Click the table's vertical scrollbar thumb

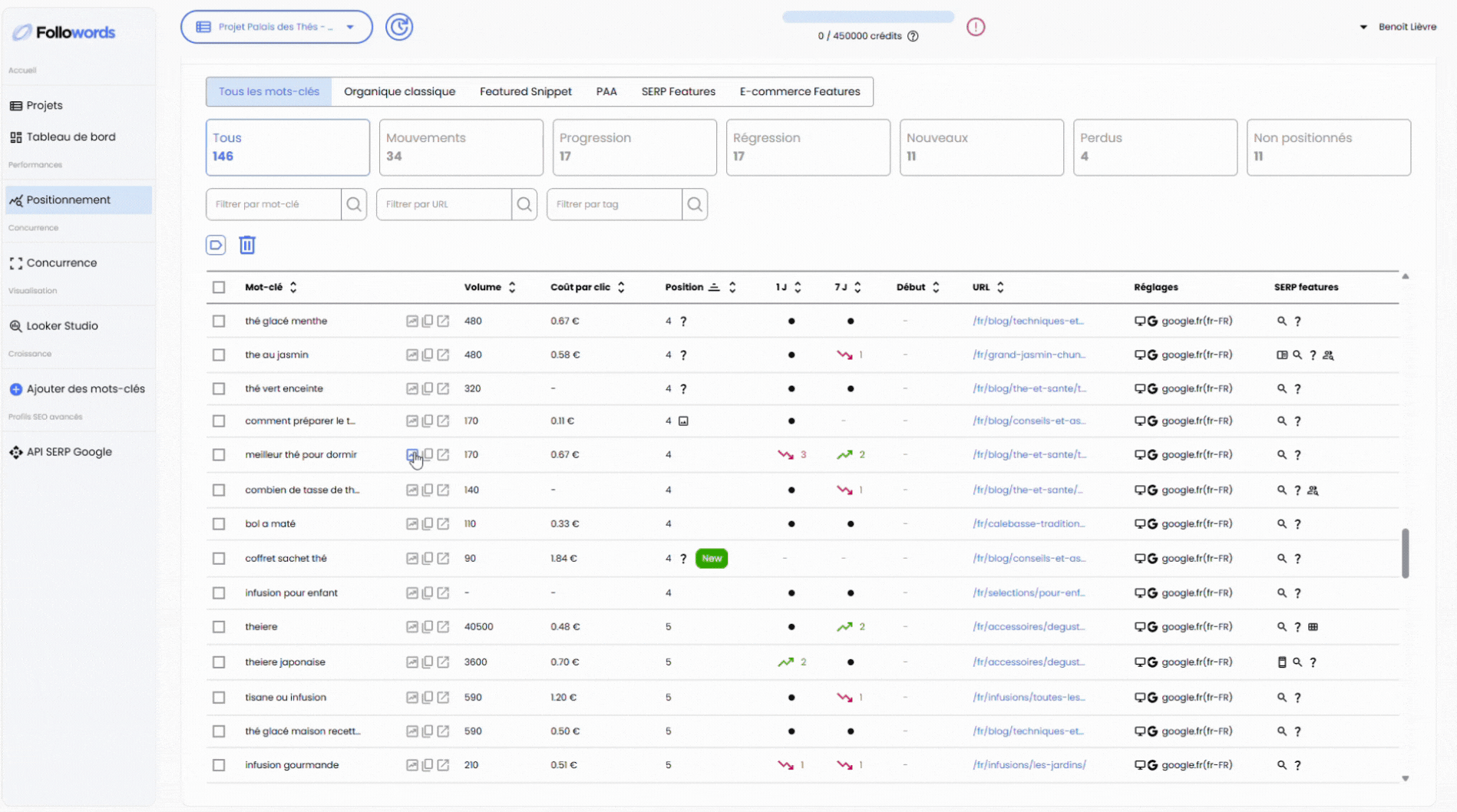(1405, 553)
